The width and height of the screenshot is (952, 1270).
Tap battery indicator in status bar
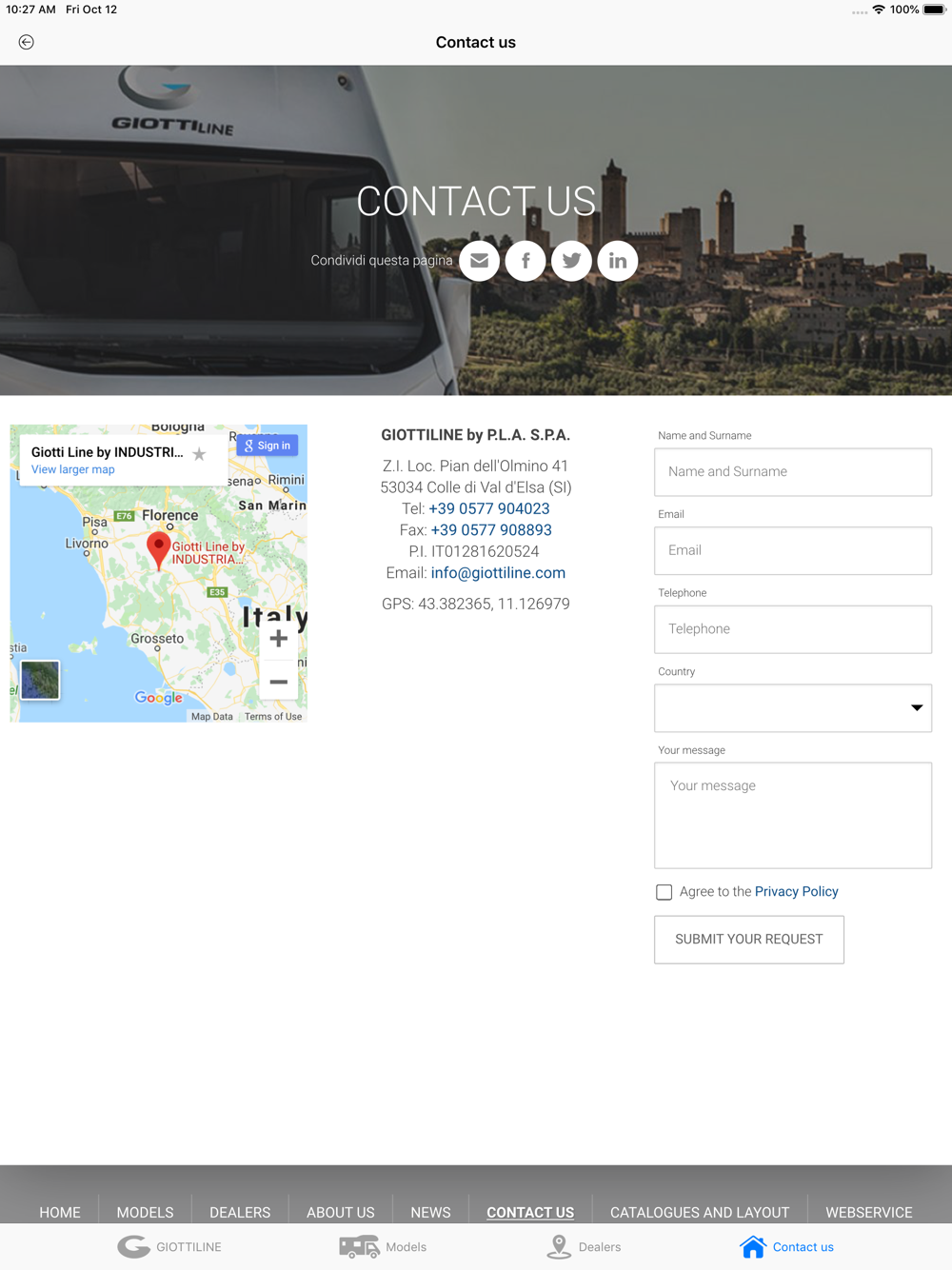point(934,10)
